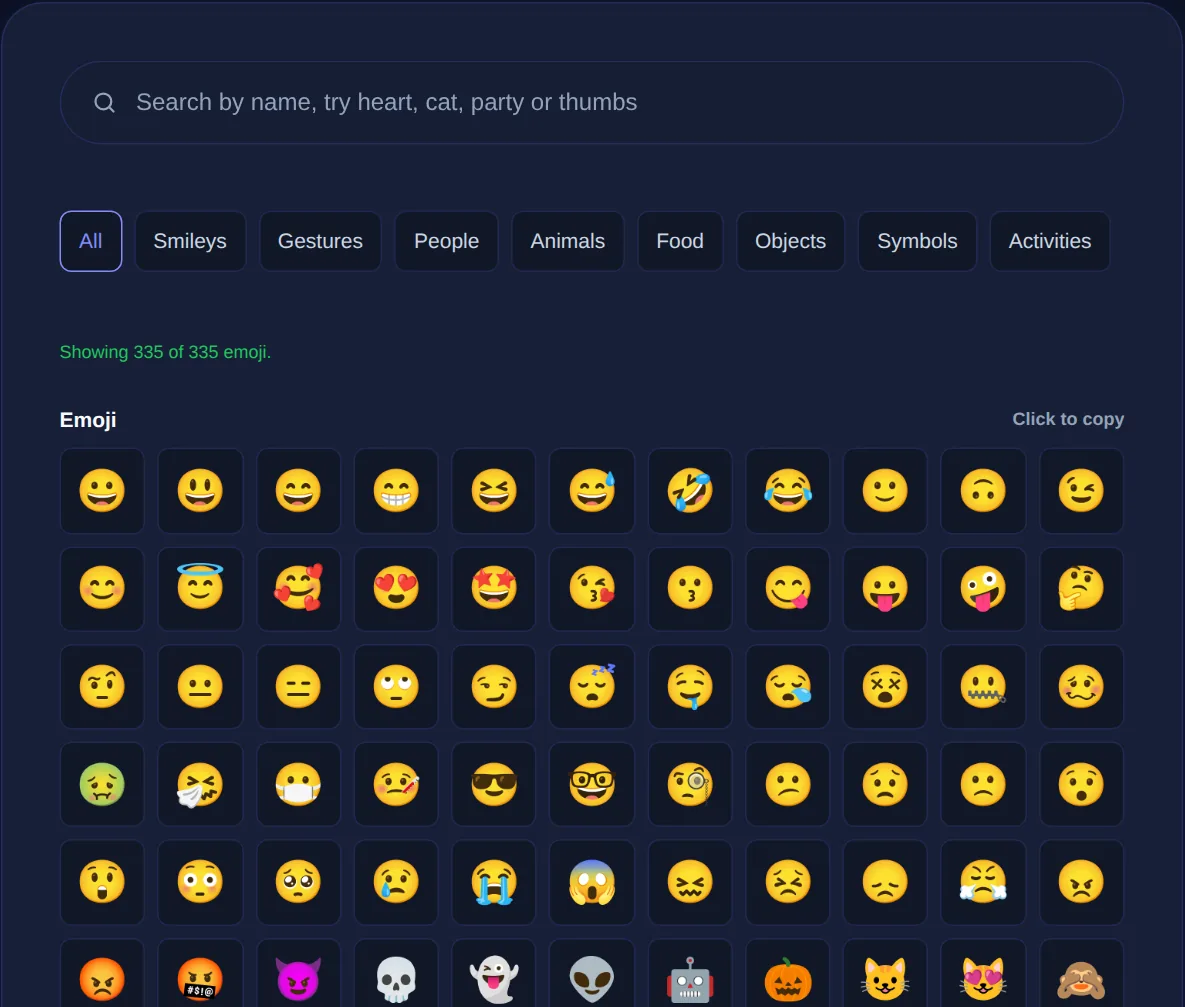Image resolution: width=1185 pixels, height=1007 pixels.
Task: Copy the zipper-mouth face emoji
Action: [x=983, y=686]
